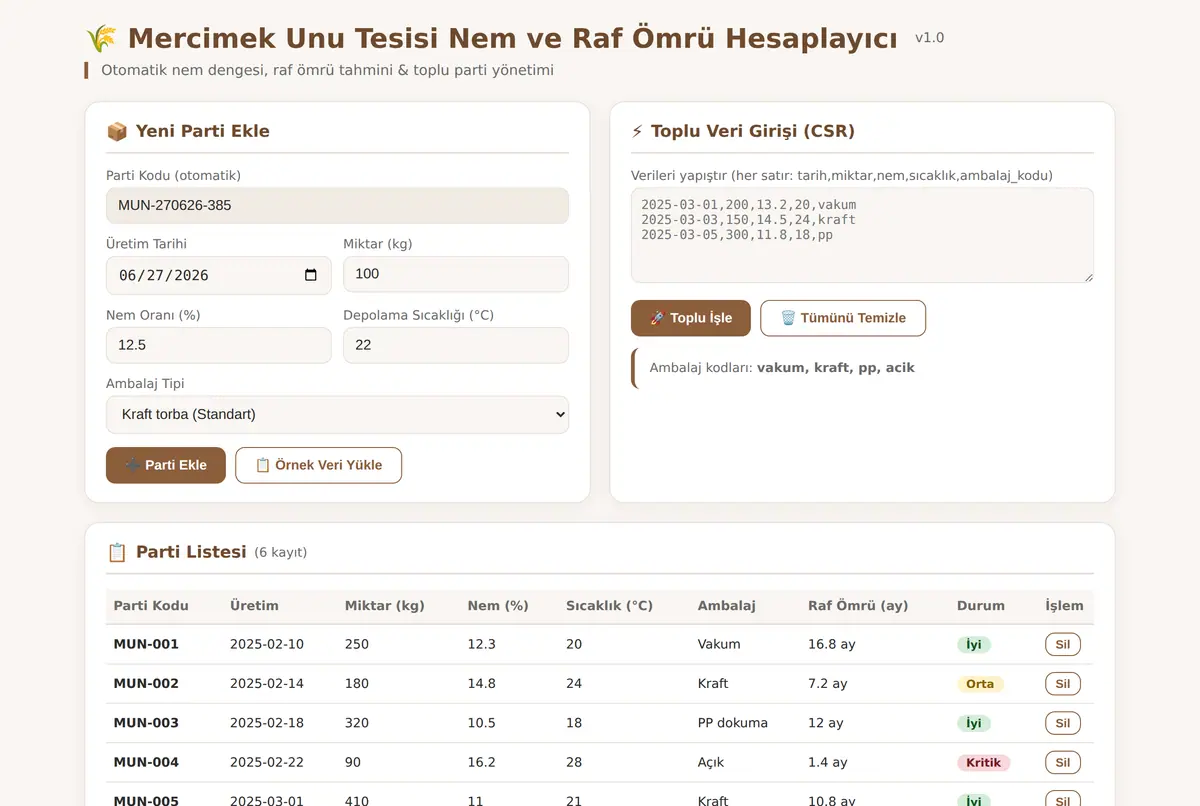Click the wheat emoji in the title
This screenshot has width=1200, height=806.
pos(101,39)
